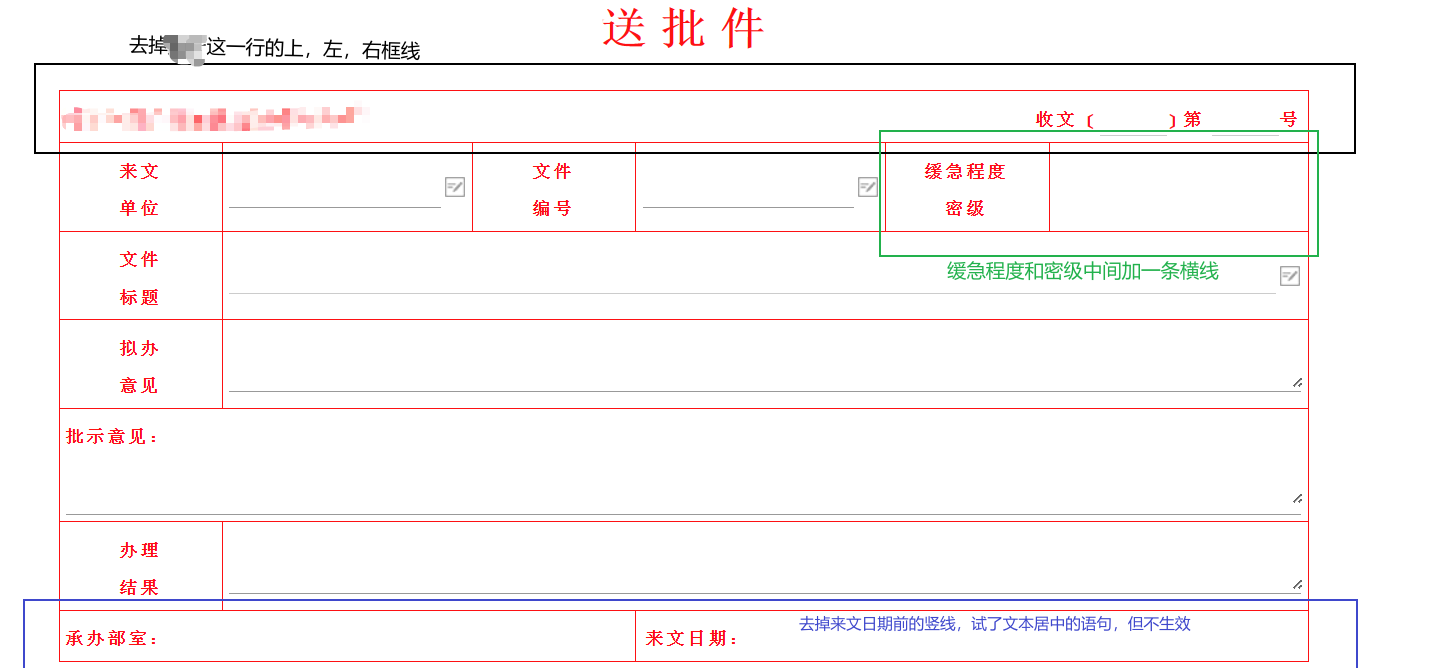Click the 送批件 title

tap(684, 28)
